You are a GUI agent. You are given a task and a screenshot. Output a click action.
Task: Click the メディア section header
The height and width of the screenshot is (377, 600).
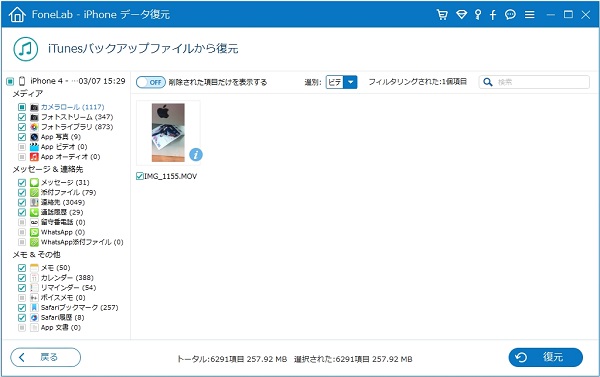coord(28,94)
